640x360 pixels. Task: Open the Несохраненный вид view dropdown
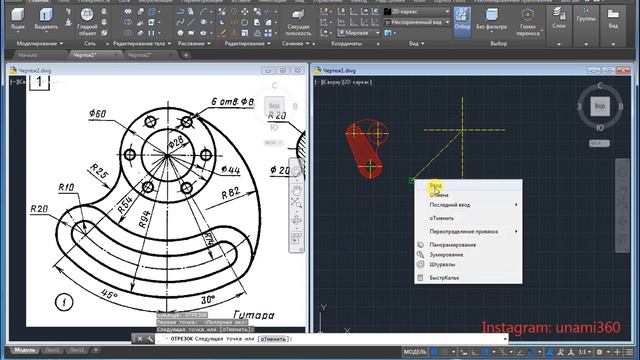[416, 22]
